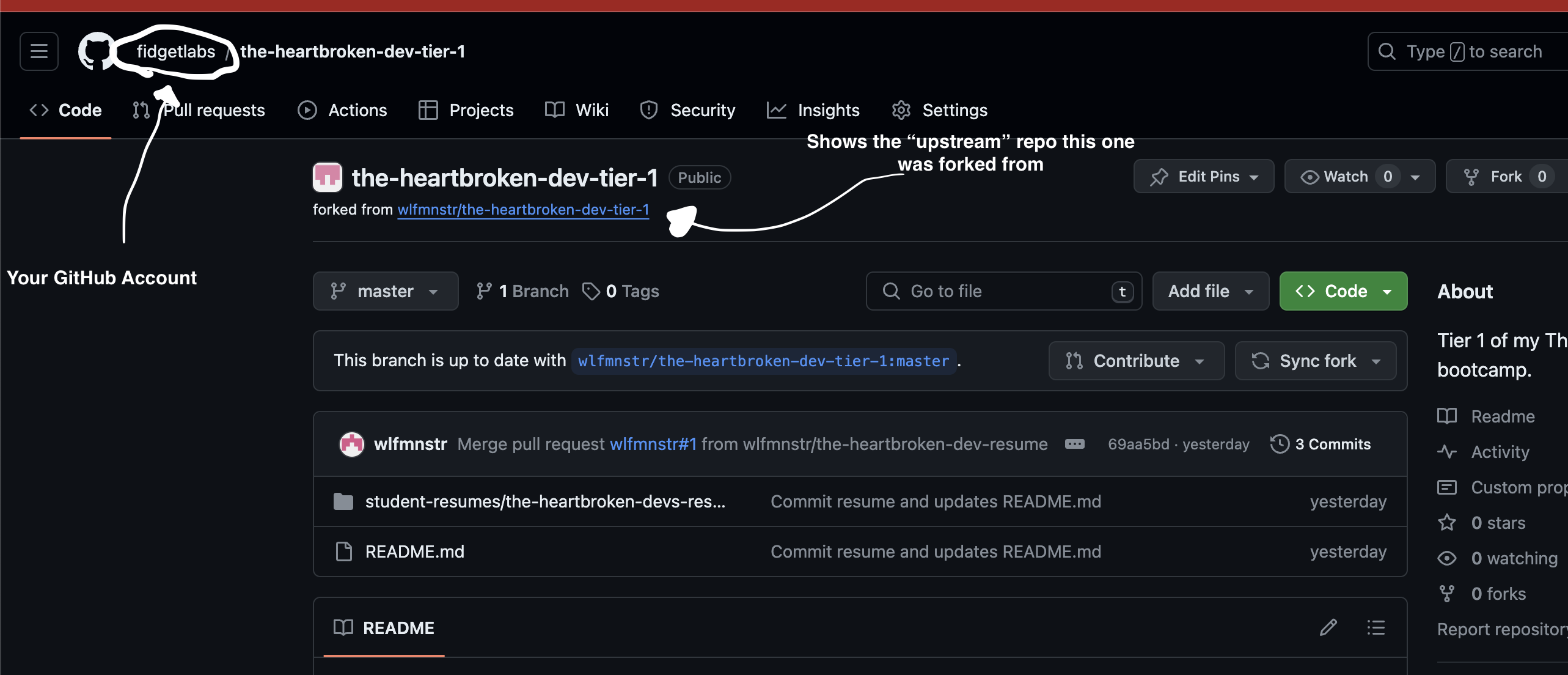Click the eye icon beside 0 watching
1568x675 pixels.
(x=1447, y=558)
